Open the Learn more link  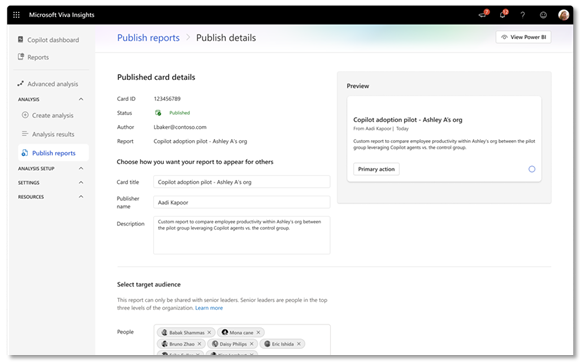(209, 308)
